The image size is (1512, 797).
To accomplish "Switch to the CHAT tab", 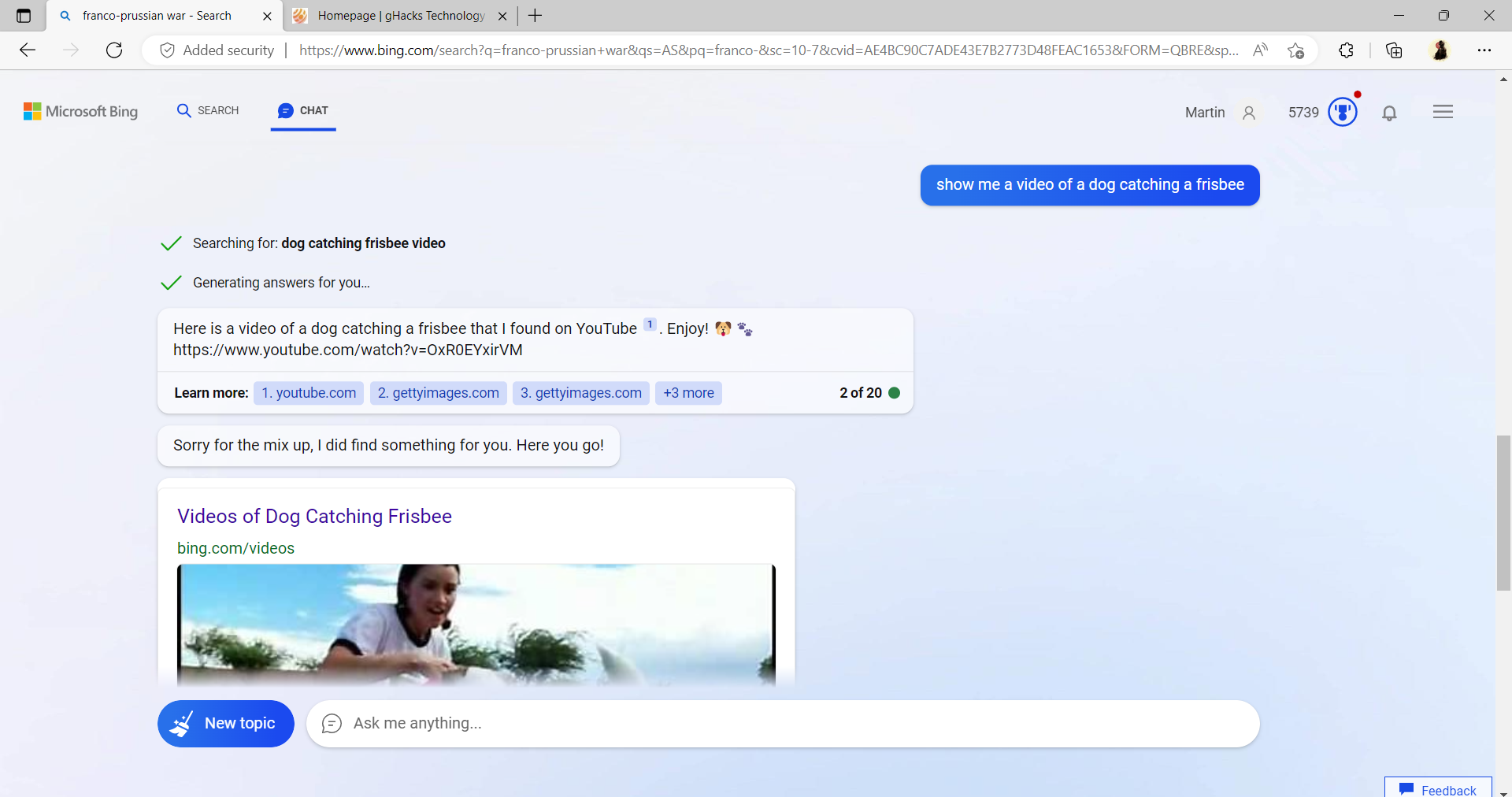I will point(302,111).
